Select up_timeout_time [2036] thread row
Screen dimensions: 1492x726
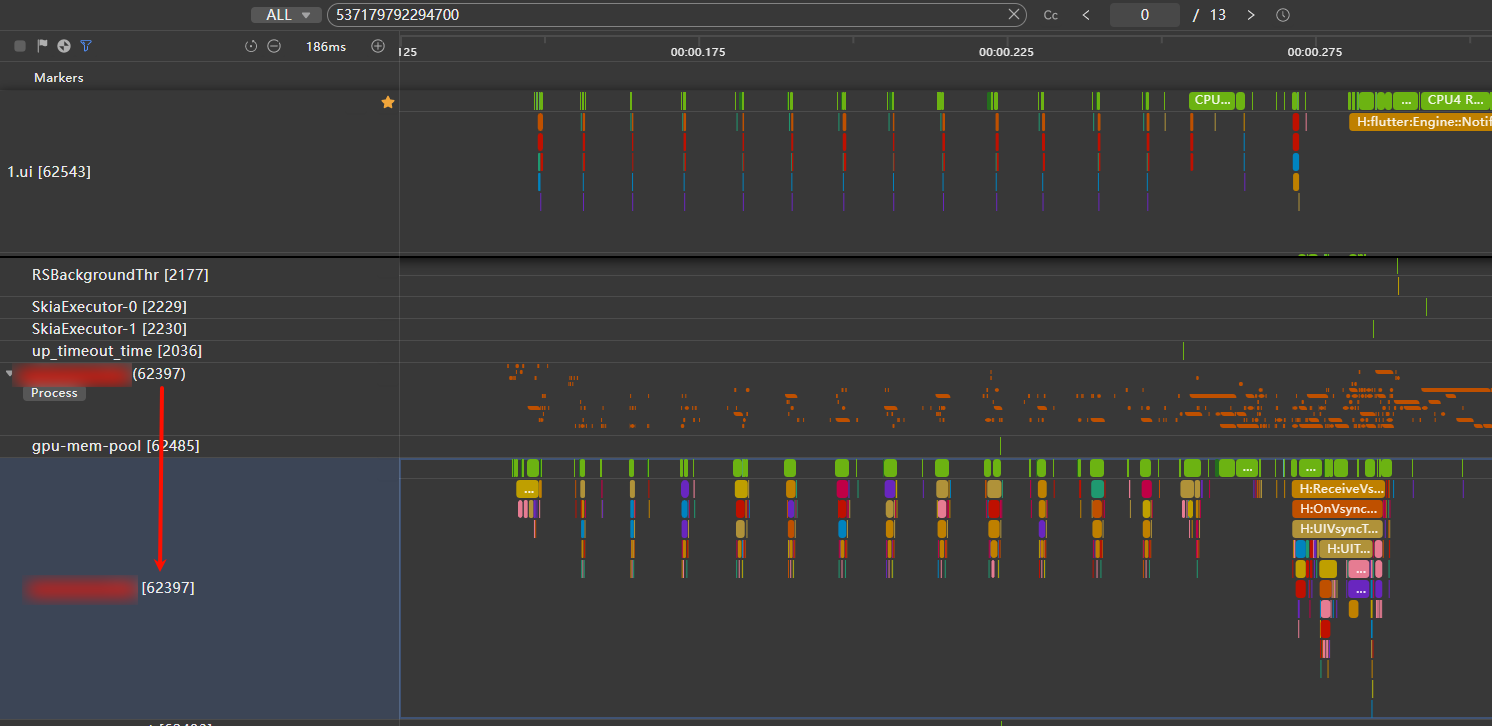[200, 351]
